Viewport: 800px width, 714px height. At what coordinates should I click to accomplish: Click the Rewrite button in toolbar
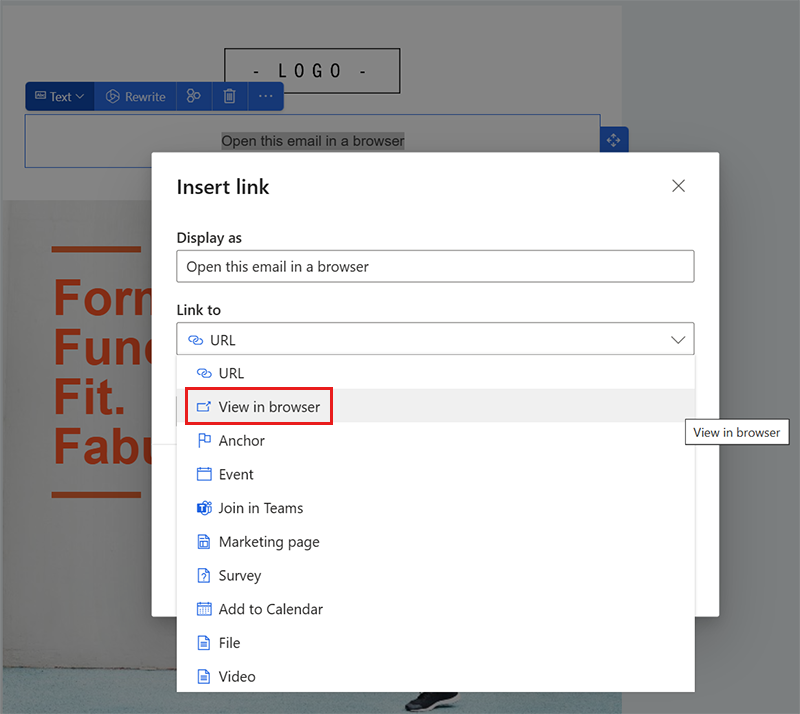136,96
